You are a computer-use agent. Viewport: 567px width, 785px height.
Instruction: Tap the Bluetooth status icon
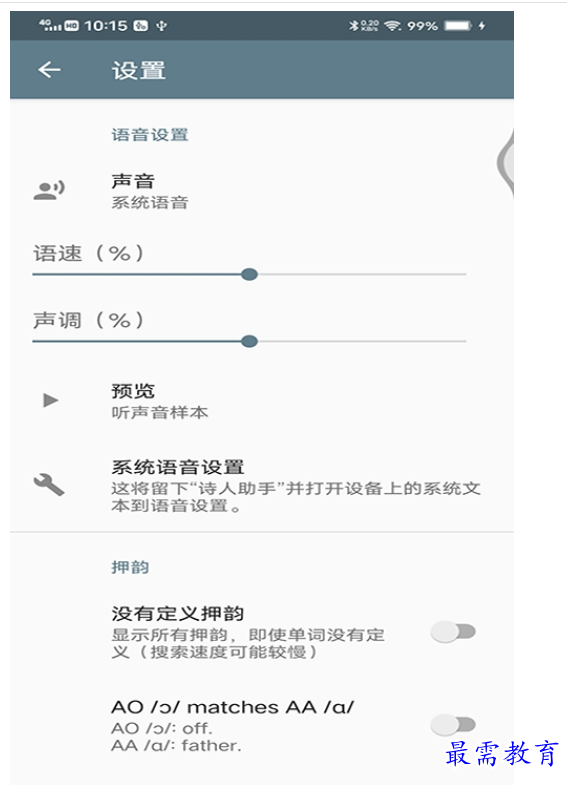353,26
